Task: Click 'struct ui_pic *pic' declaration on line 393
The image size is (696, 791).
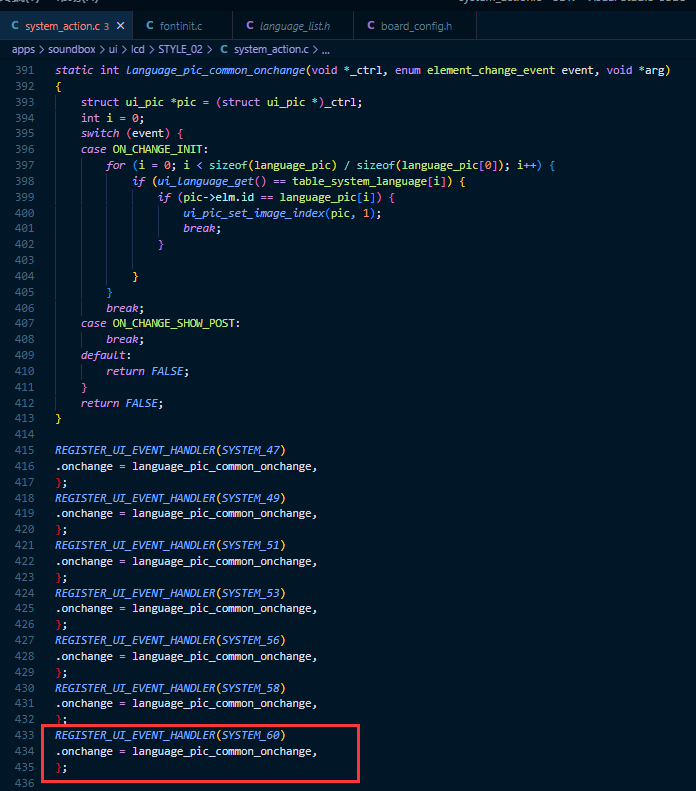Action: [x=138, y=102]
